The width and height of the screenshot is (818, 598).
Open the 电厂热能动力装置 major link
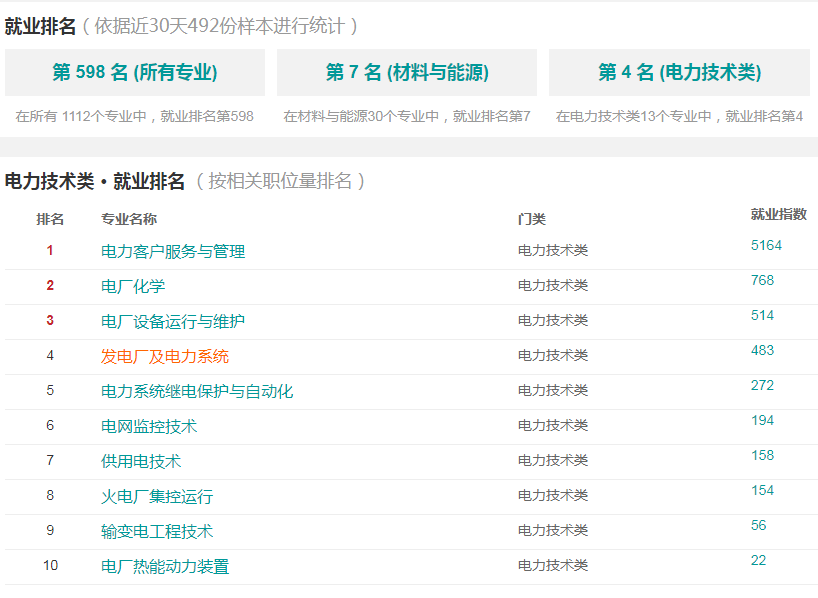pos(165,566)
